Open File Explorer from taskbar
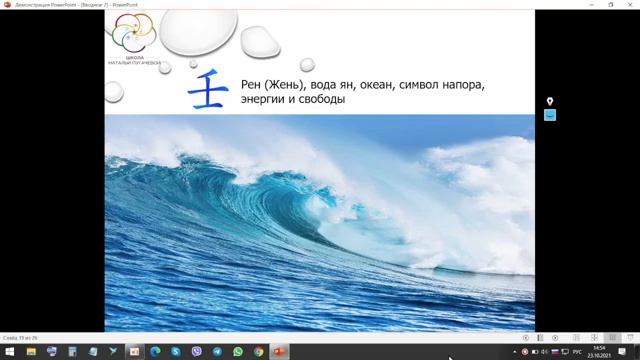 click(x=31, y=351)
